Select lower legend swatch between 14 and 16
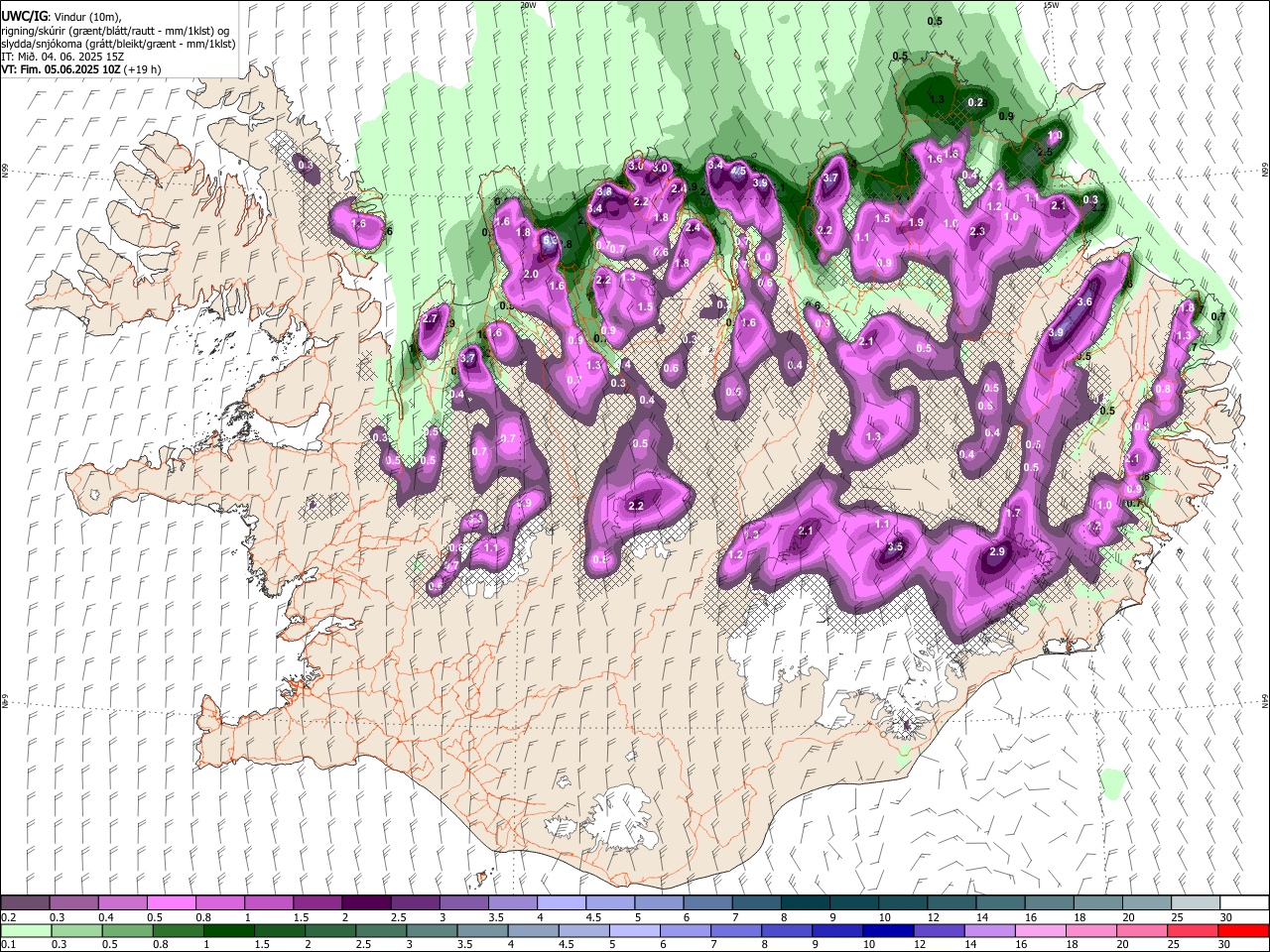Viewport: 1270px width, 952px height. point(990,930)
